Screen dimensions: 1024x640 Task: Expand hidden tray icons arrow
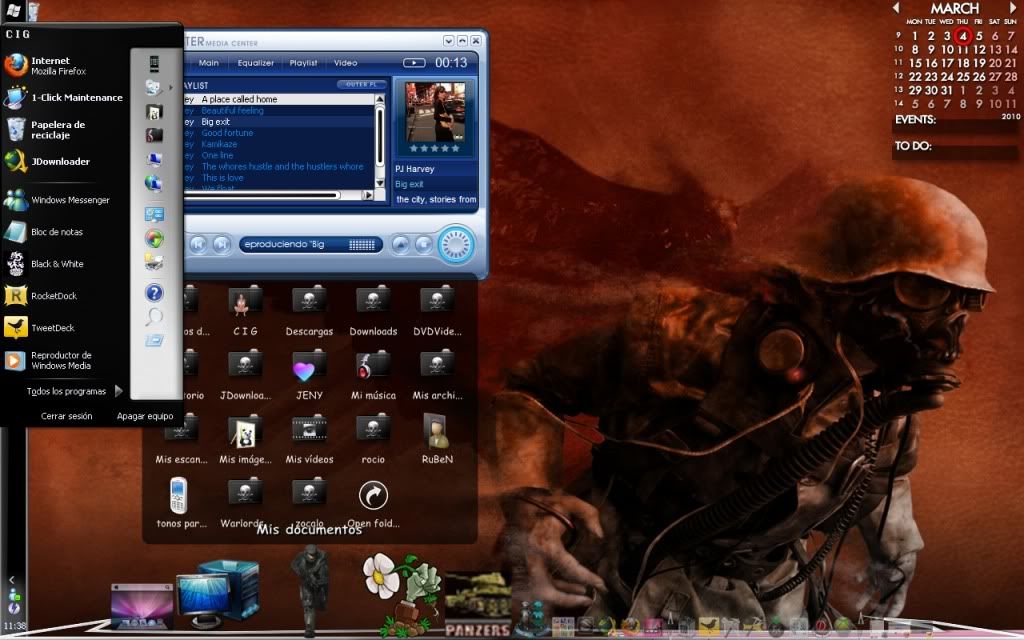pyautogui.click(x=11, y=579)
